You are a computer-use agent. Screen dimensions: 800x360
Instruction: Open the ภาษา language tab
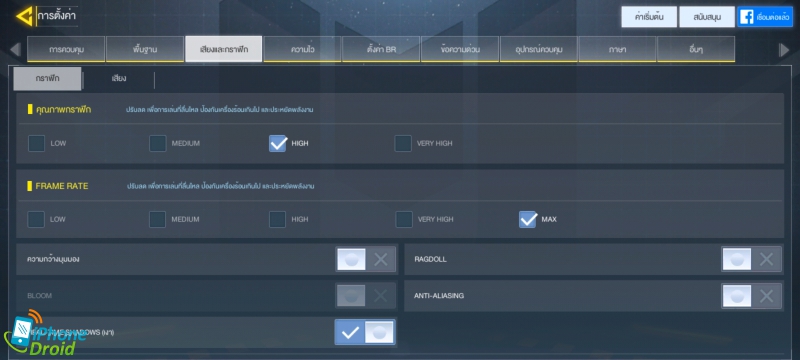click(x=617, y=49)
